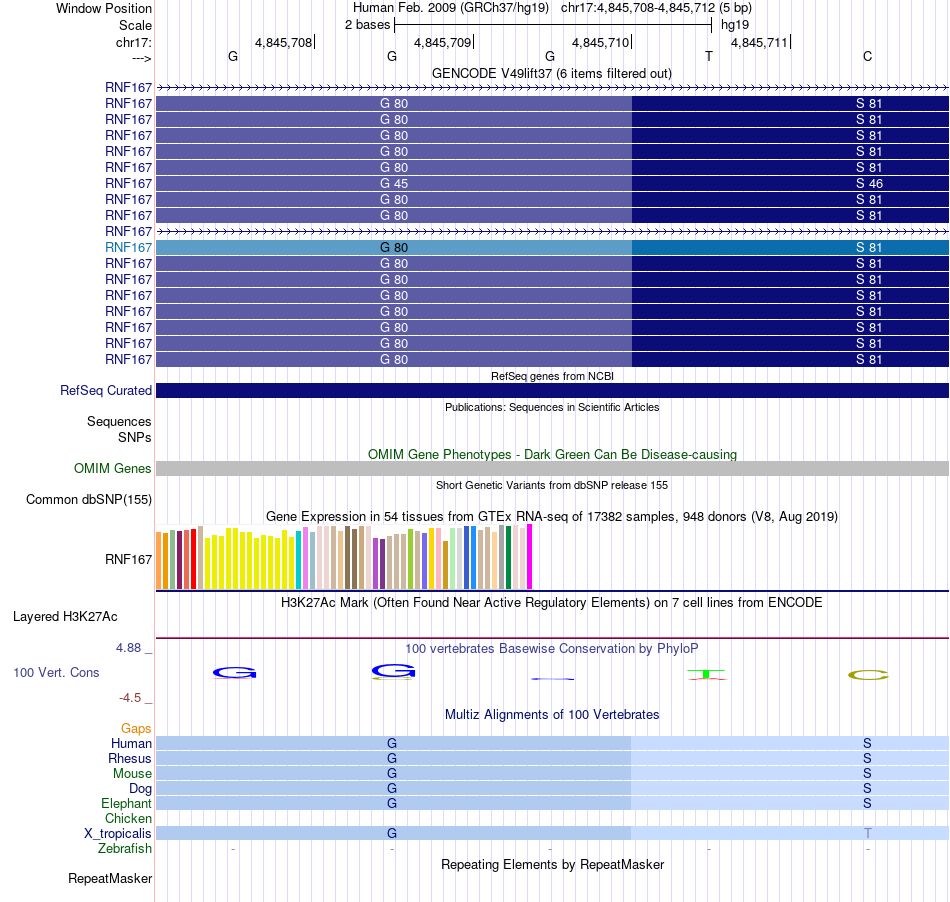Select the 4.88 conservation scale value

128,648
